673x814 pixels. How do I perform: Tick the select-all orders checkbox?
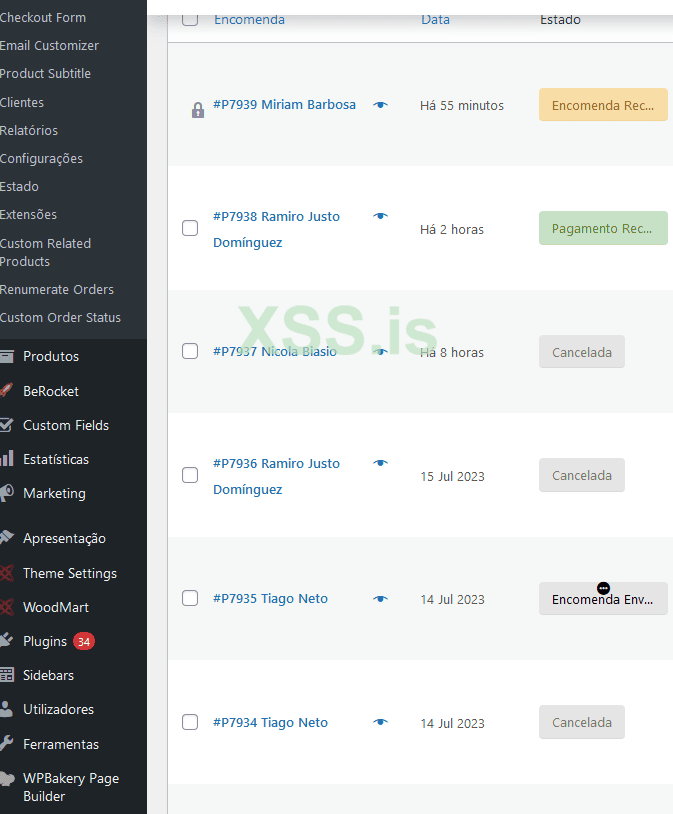(x=190, y=19)
